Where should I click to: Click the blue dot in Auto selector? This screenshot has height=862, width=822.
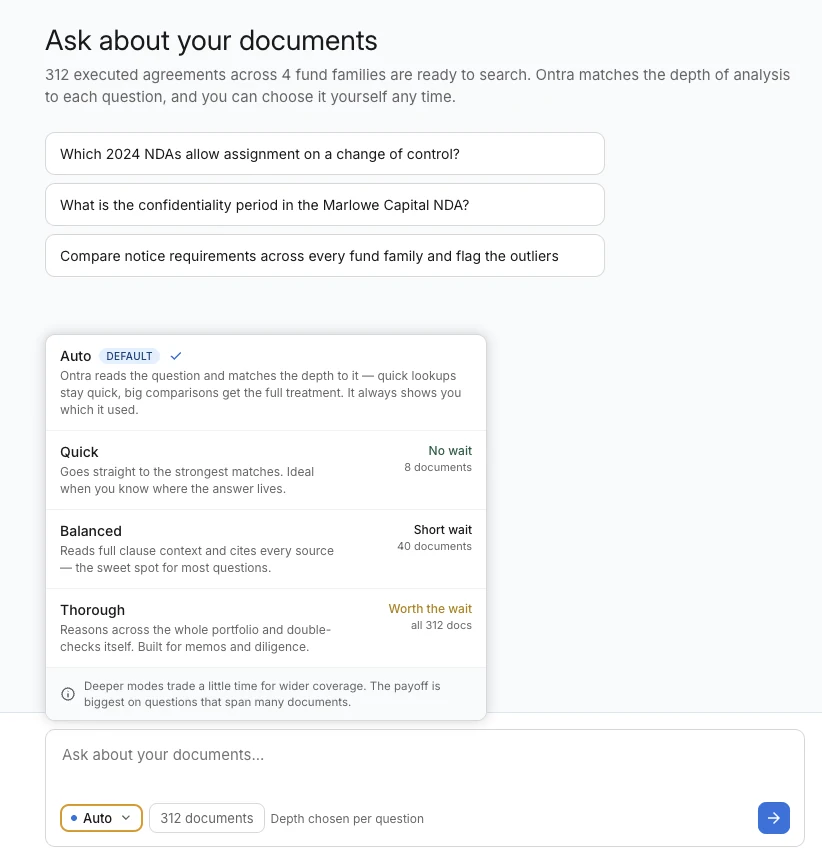coord(74,818)
